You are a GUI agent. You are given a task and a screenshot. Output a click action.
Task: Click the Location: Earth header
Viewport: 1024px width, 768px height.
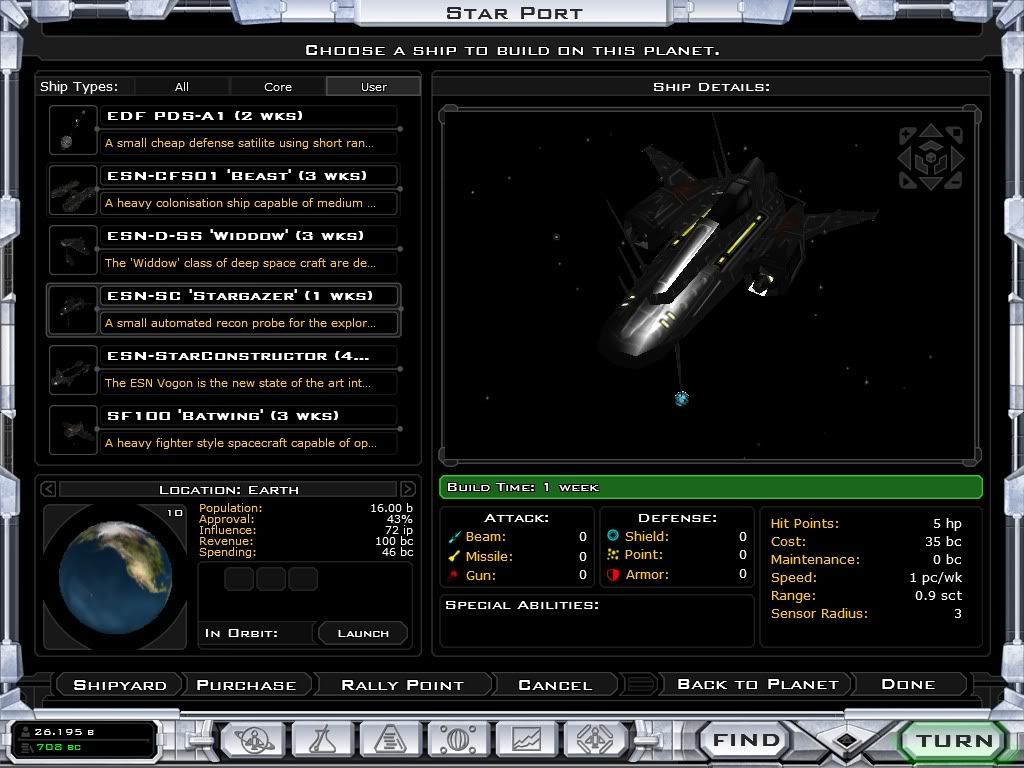[x=229, y=489]
